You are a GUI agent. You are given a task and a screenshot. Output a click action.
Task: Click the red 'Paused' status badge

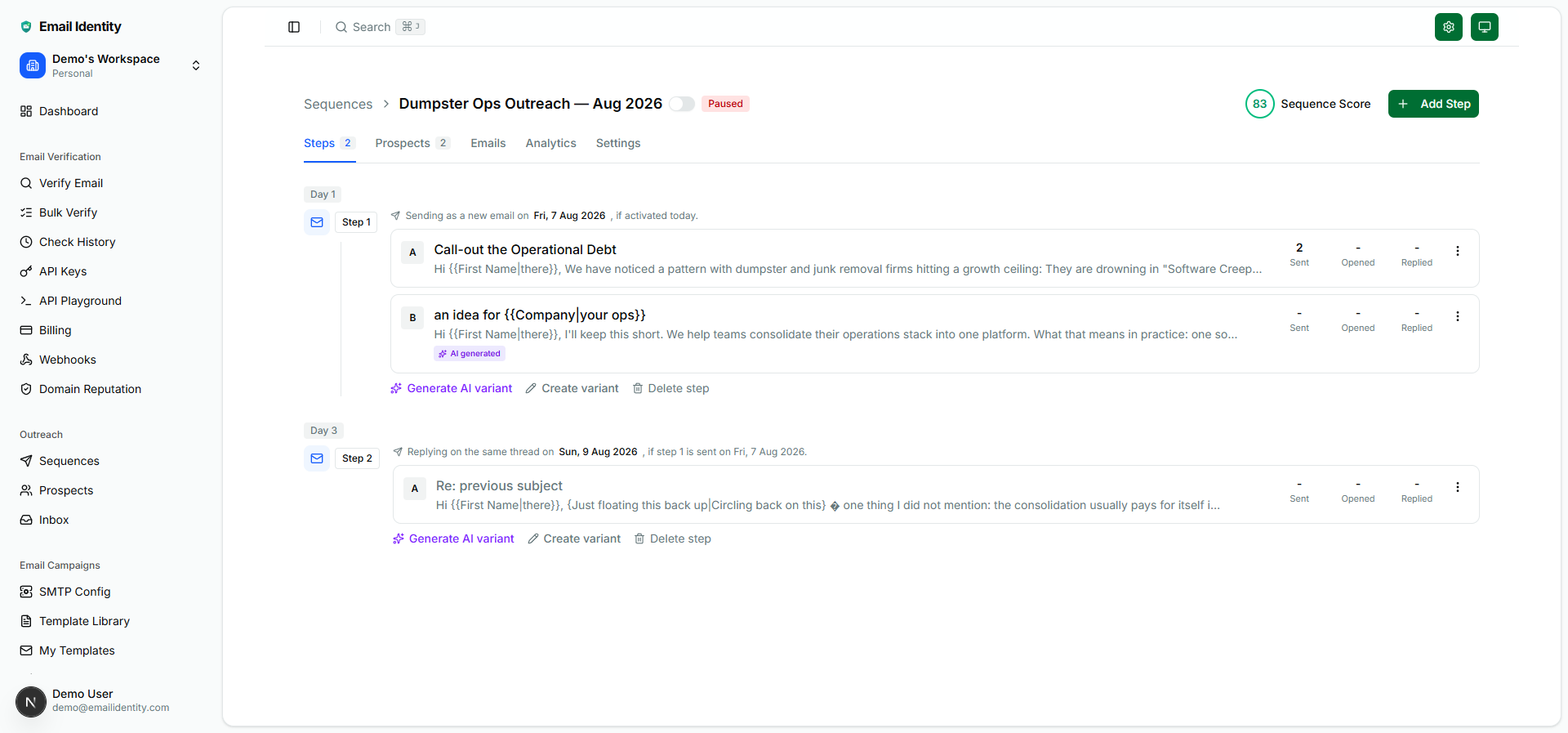click(725, 104)
